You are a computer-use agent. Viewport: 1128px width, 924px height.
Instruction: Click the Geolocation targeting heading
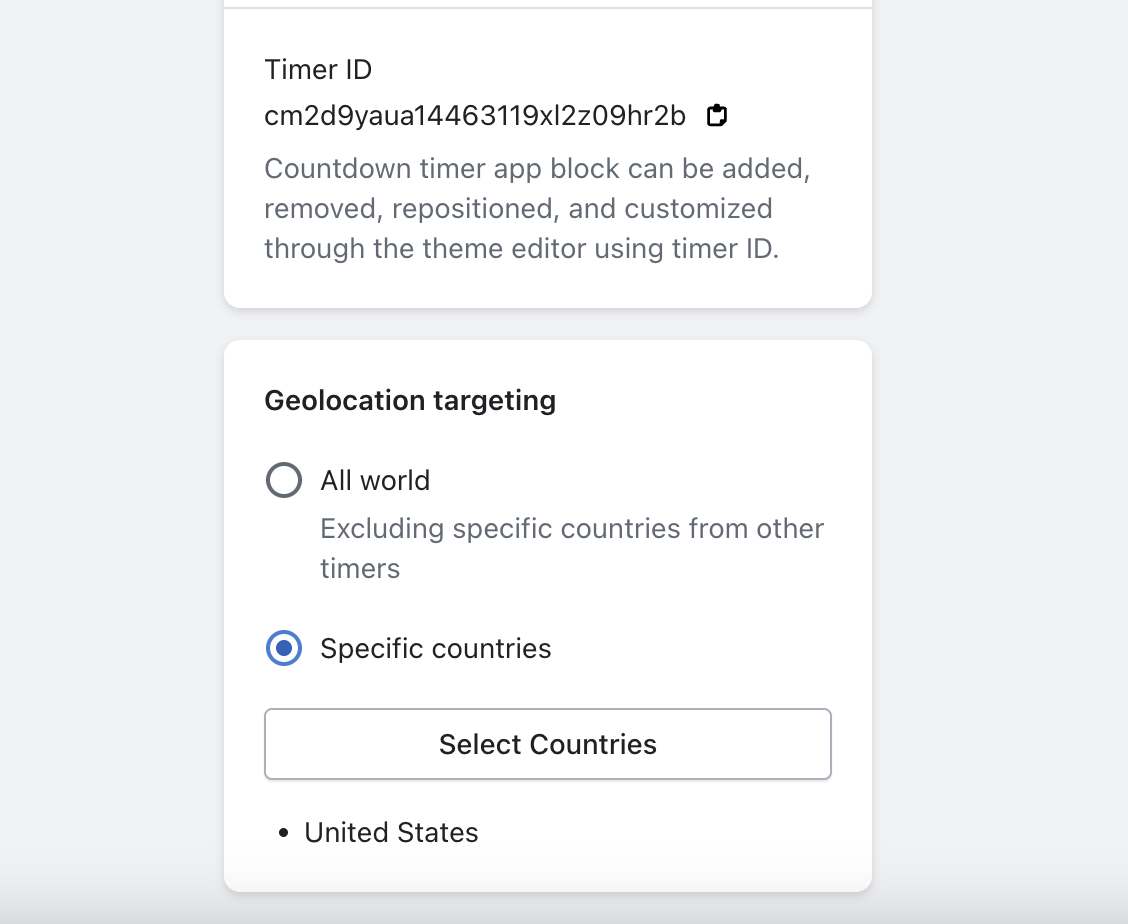pos(410,401)
